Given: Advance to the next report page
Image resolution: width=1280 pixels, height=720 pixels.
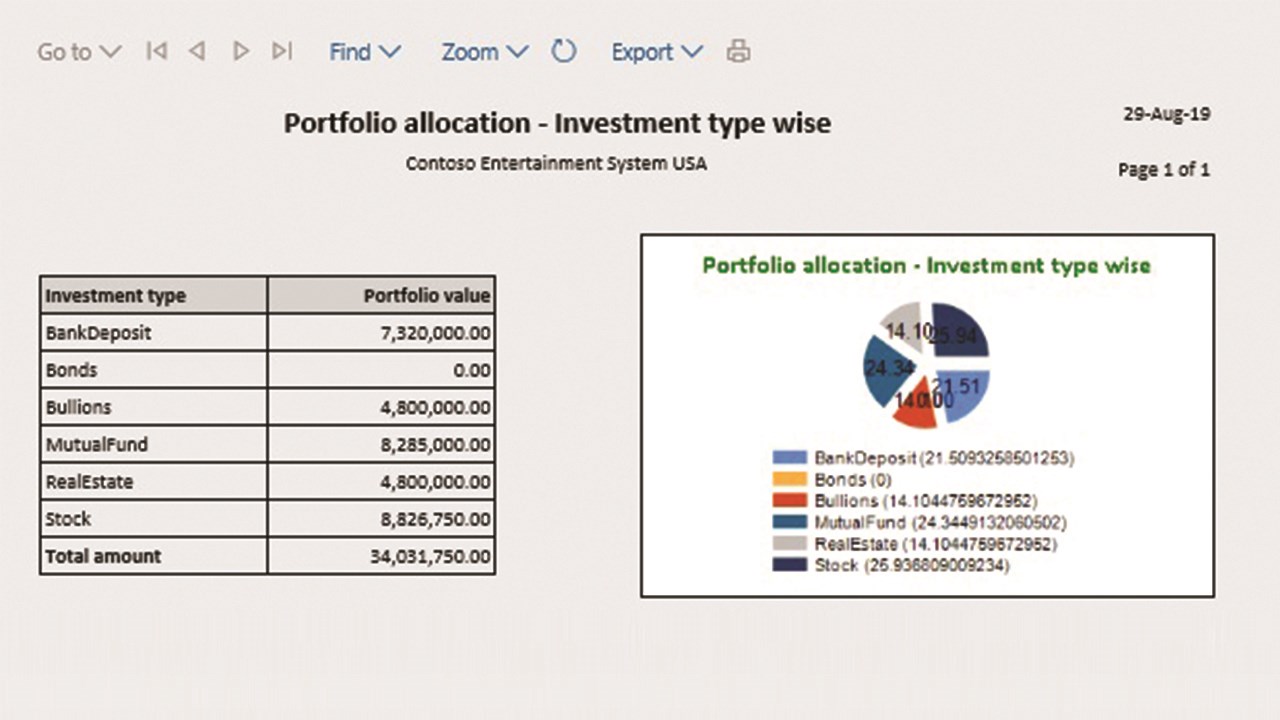Looking at the screenshot, I should coord(240,51).
